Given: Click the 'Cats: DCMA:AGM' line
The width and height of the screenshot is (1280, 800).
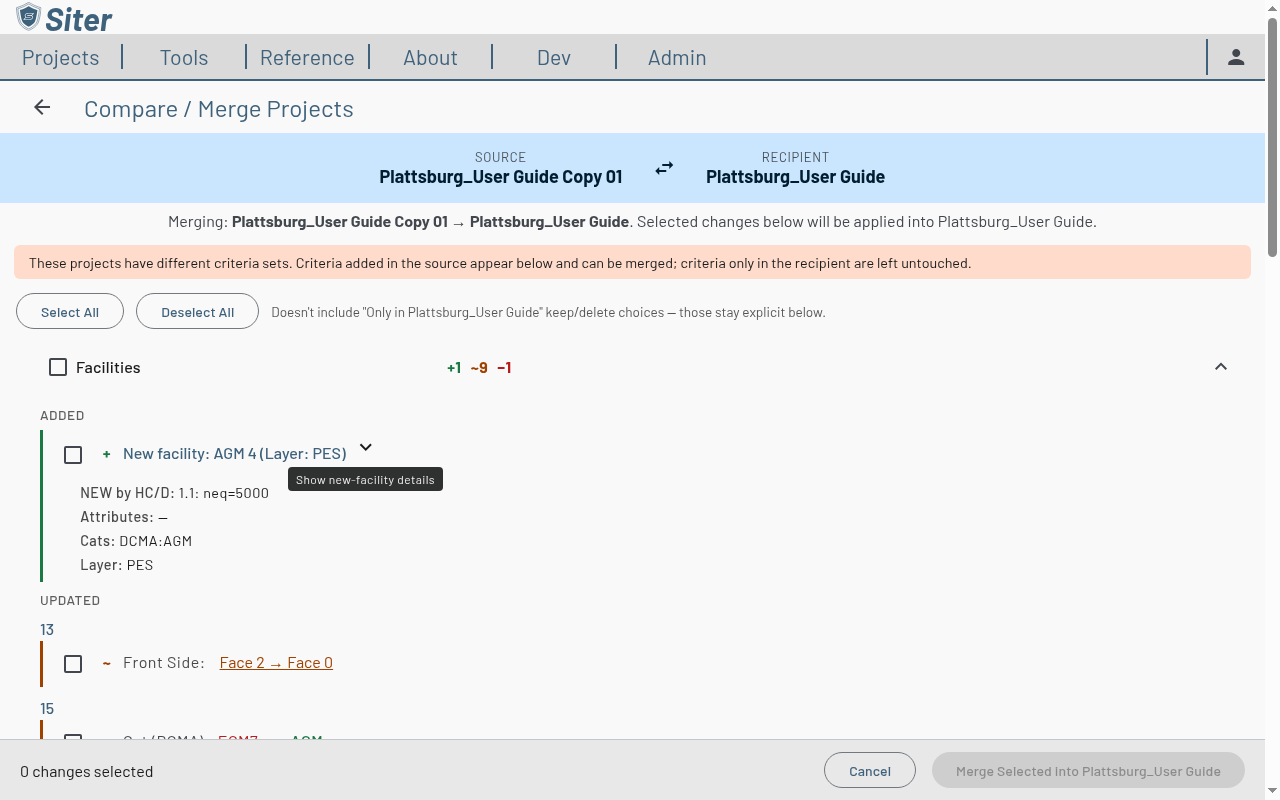Looking at the screenshot, I should pyautogui.click(x=136, y=541).
